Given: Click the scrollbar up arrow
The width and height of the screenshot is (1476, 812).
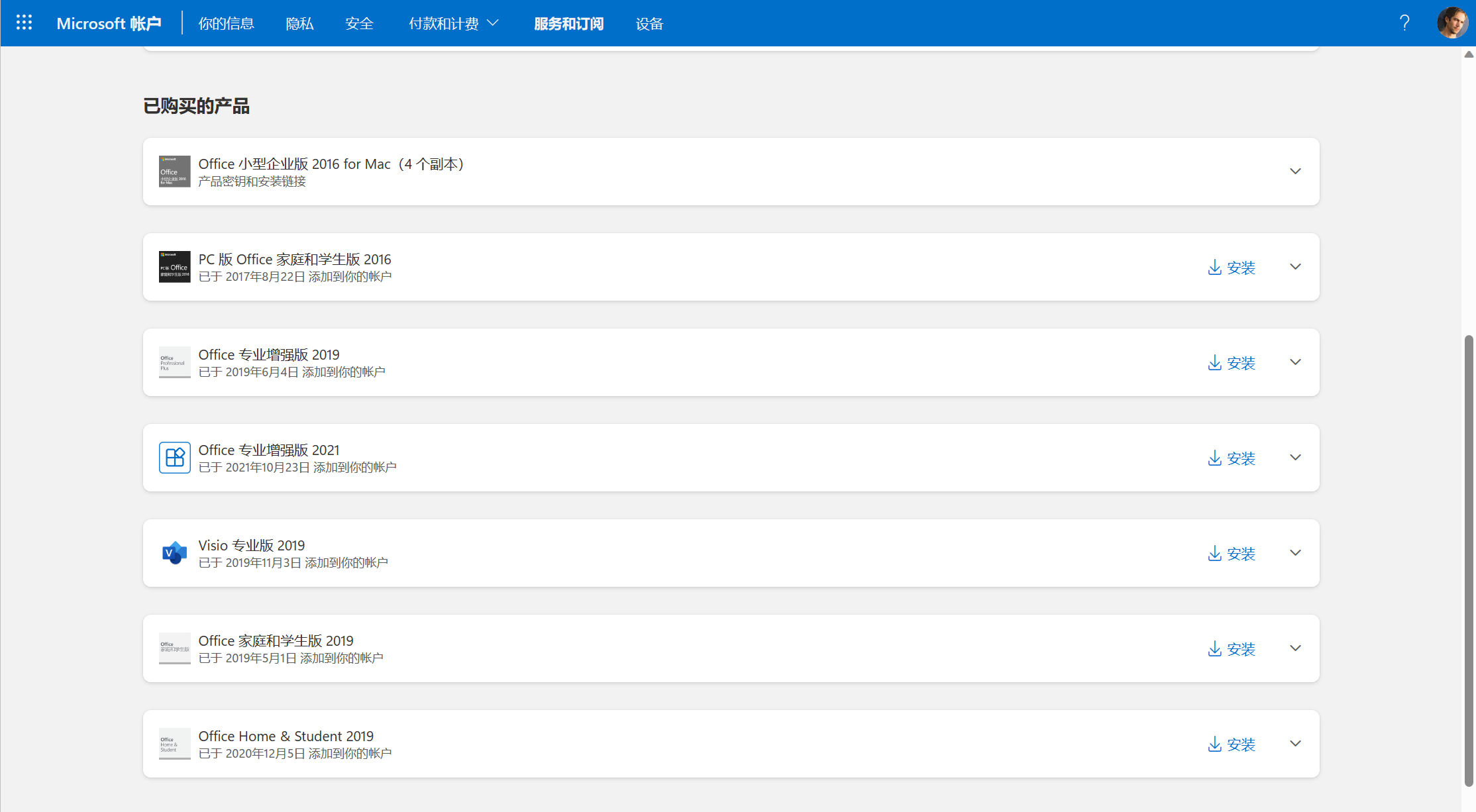Looking at the screenshot, I should [1469, 54].
